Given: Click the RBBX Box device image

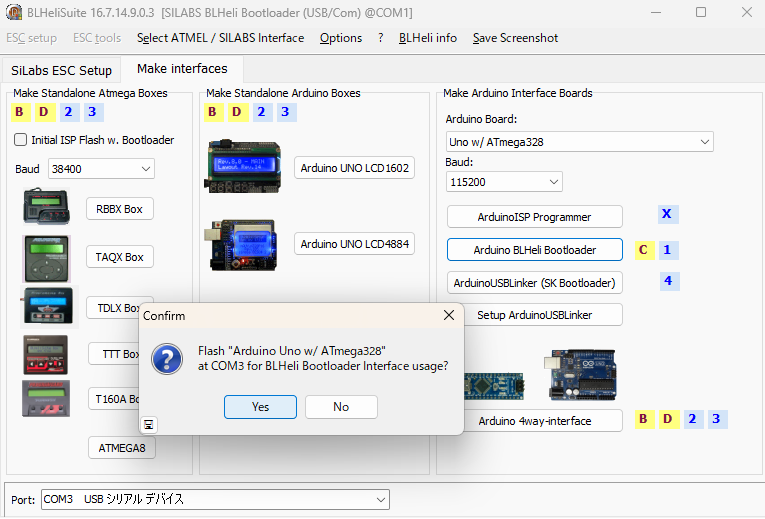Looking at the screenshot, I should point(46,207).
